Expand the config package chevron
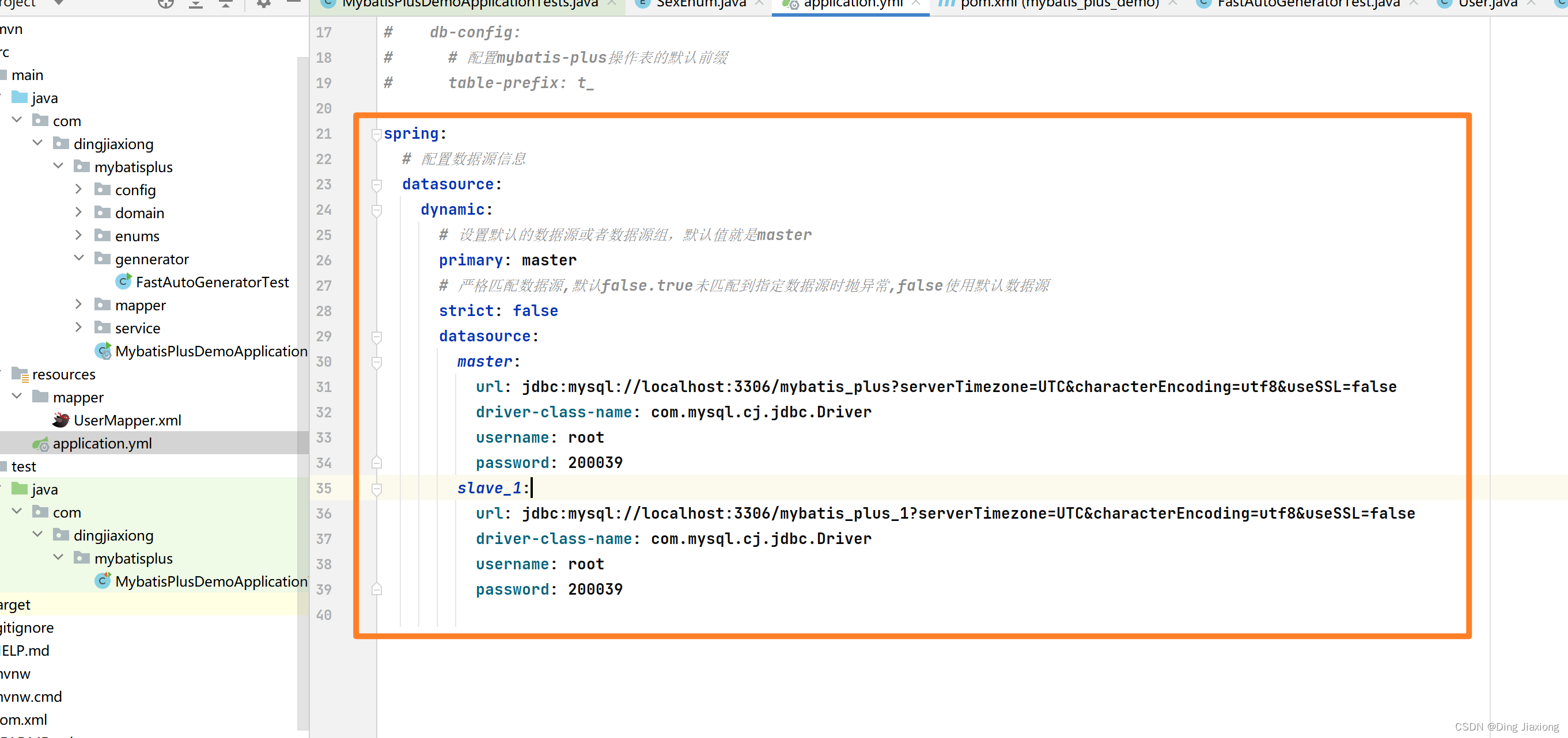The width and height of the screenshot is (1568, 738). coord(78,189)
